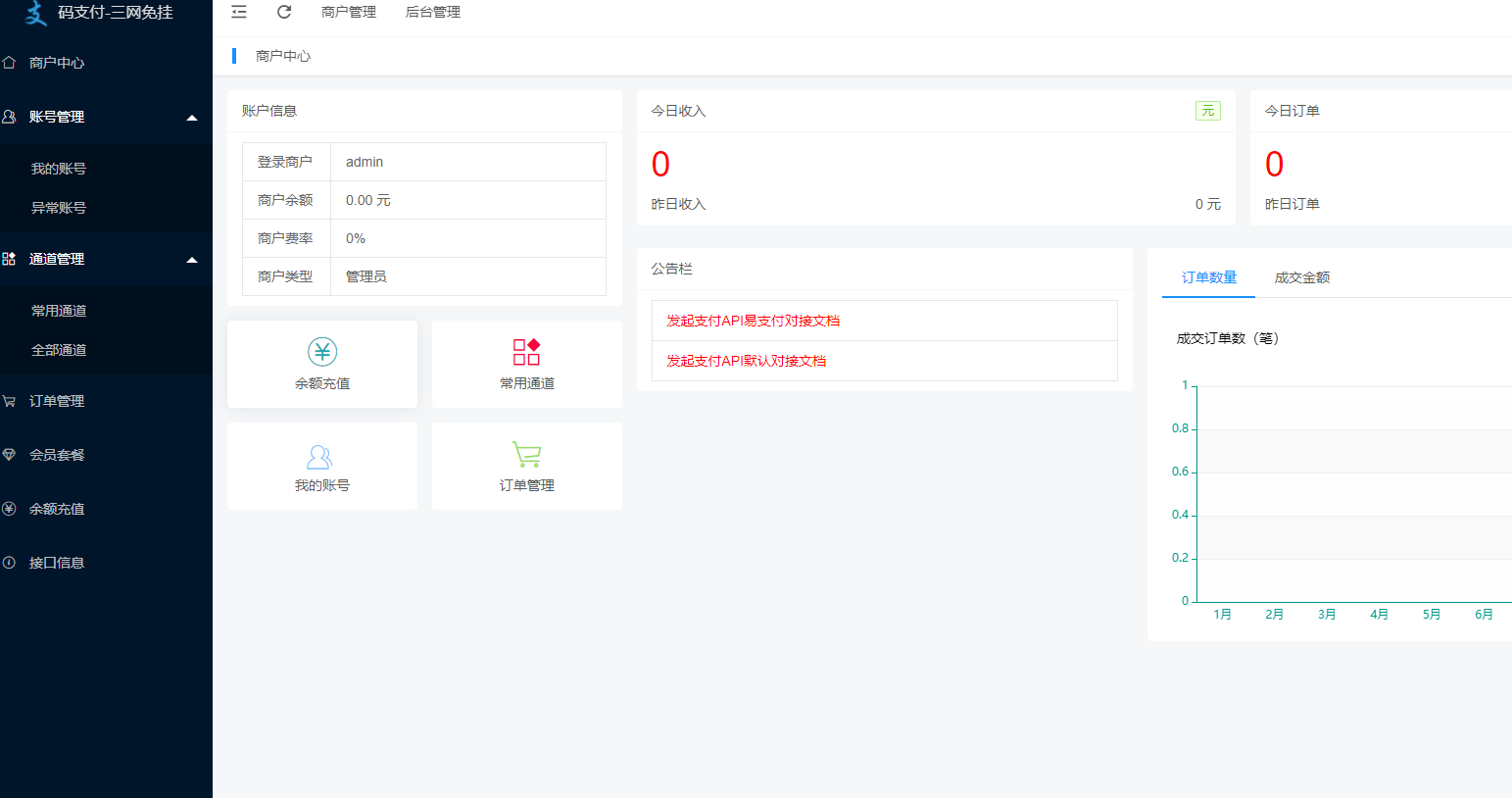This screenshot has width=1512, height=798.
Task: Click the 我的账号 card label
Action: [322, 485]
